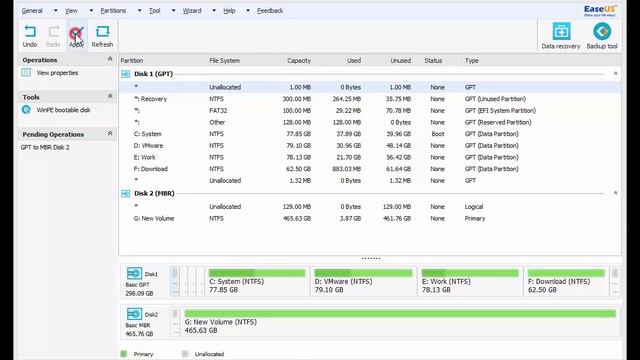
Task: Click the WinPE bootable disk icon
Action: click(26, 110)
